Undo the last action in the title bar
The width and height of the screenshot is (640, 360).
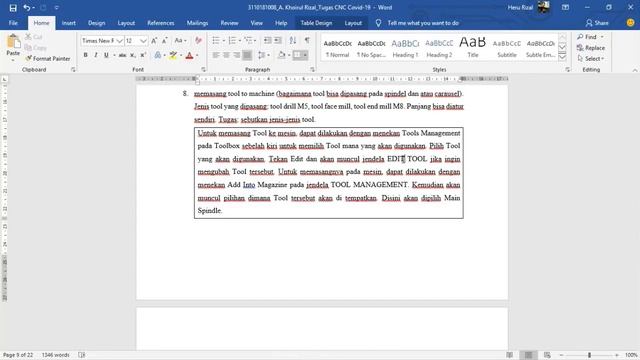[27, 8]
